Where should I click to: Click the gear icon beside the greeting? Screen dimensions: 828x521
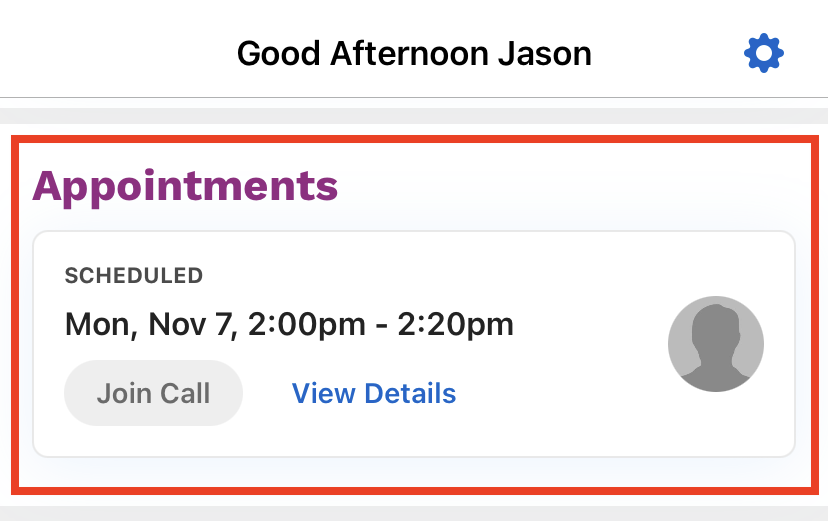click(764, 53)
